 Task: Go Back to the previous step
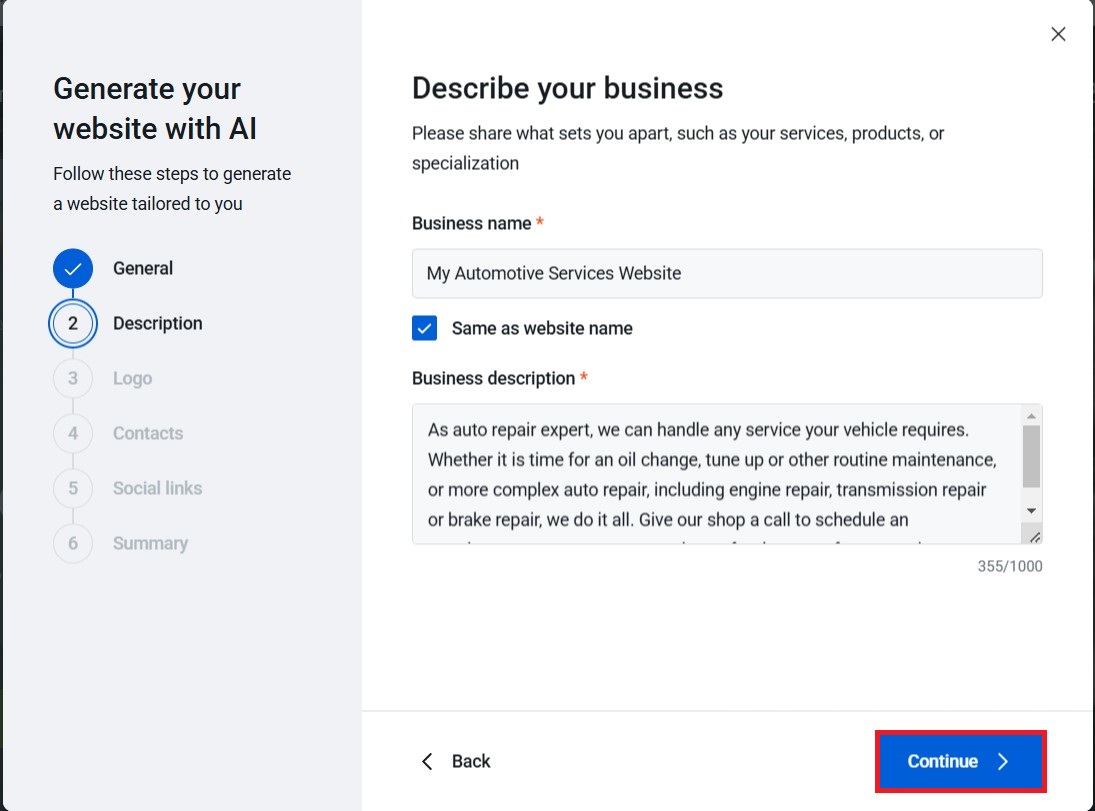[455, 762]
